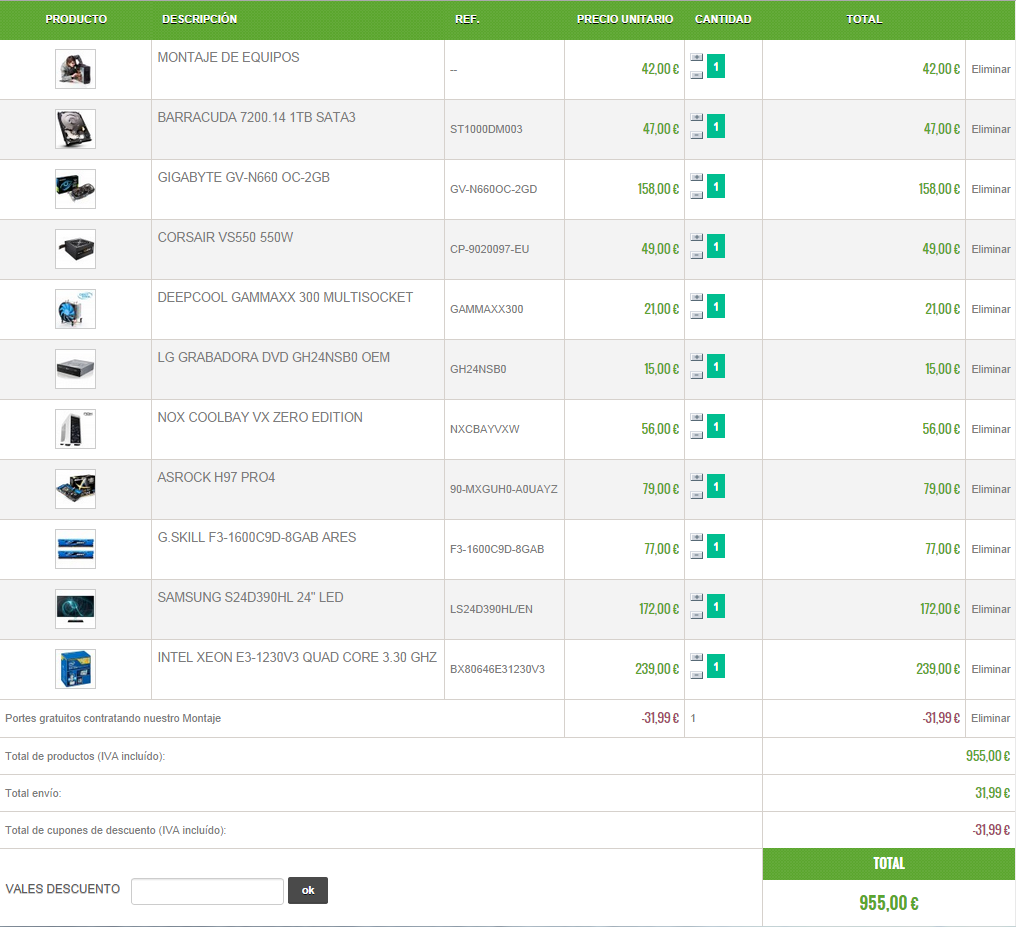
Task: Increase quantity of NOX COOLBAY VX
Action: [x=697, y=418]
